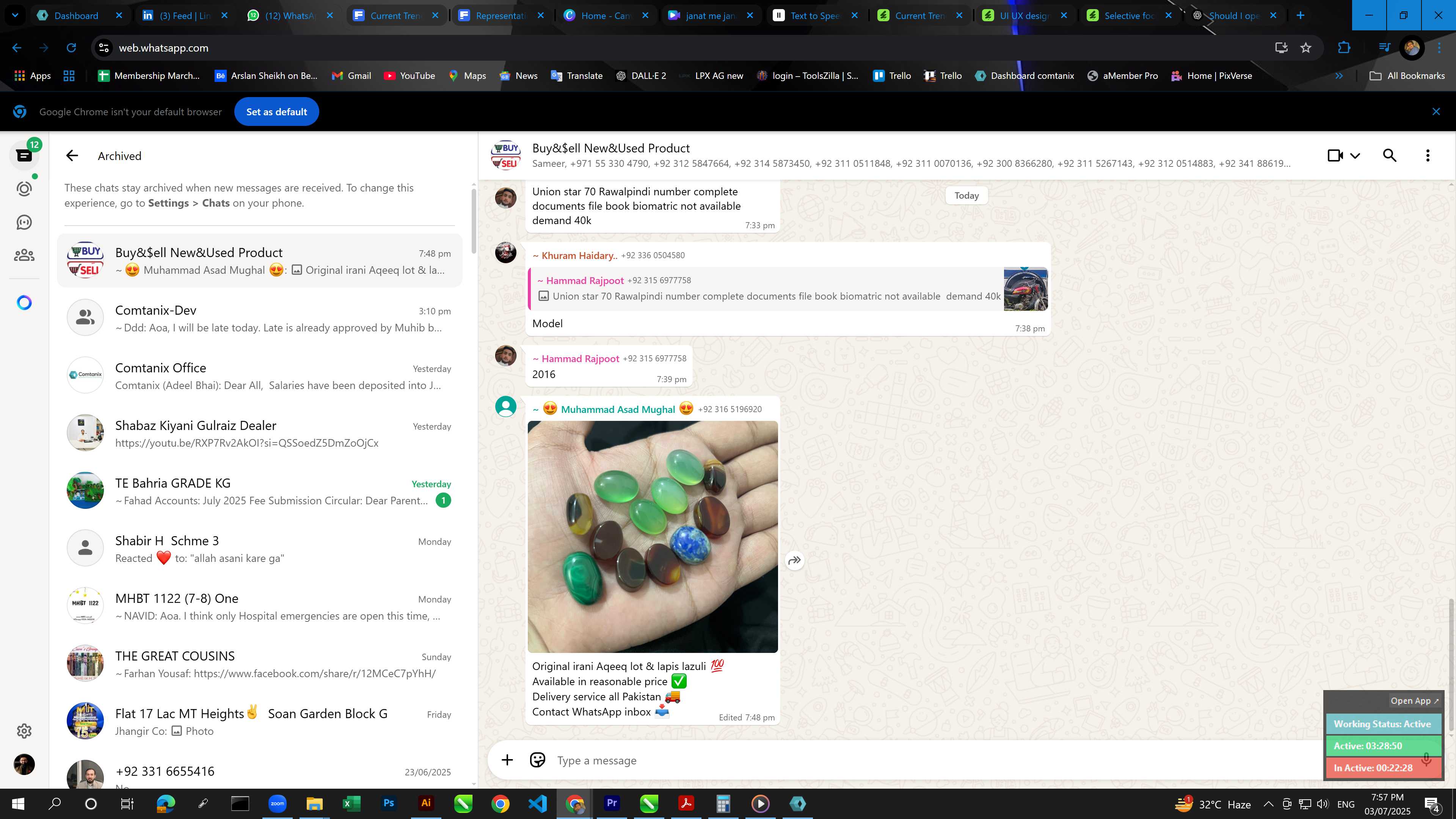Click Set as default button

(x=276, y=112)
